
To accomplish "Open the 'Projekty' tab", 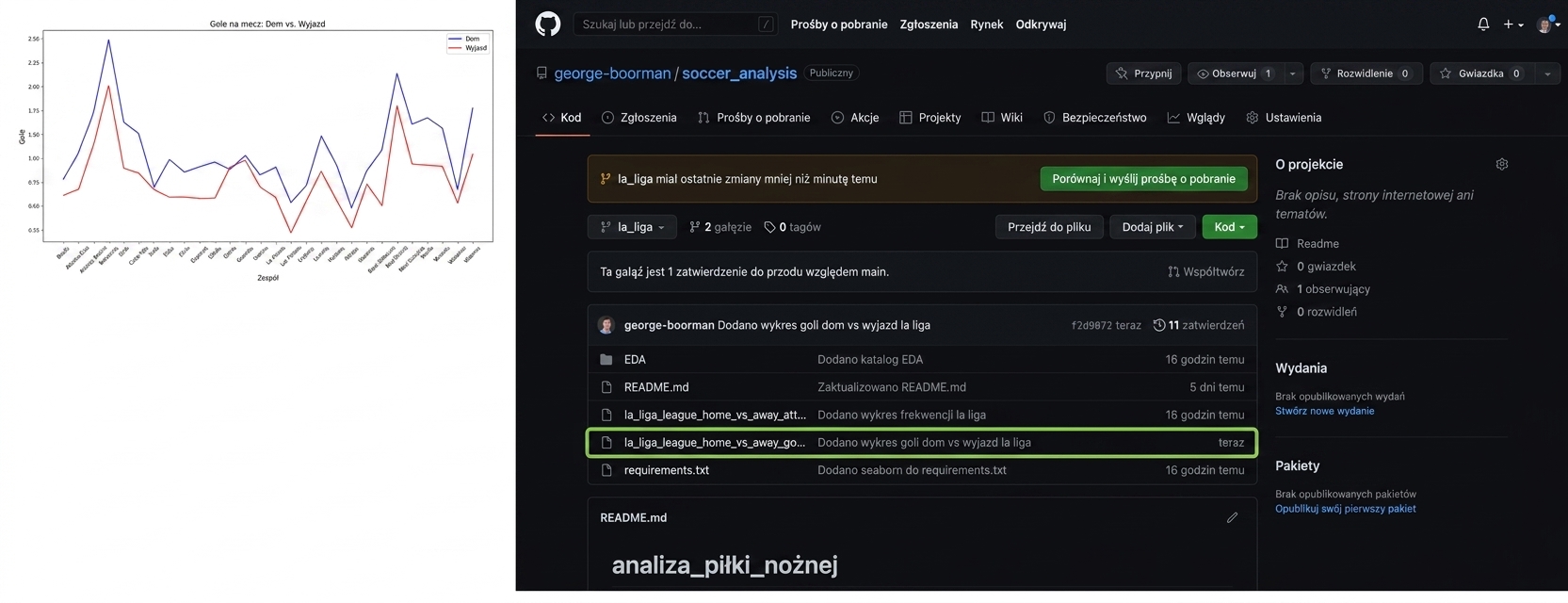I will point(930,118).
